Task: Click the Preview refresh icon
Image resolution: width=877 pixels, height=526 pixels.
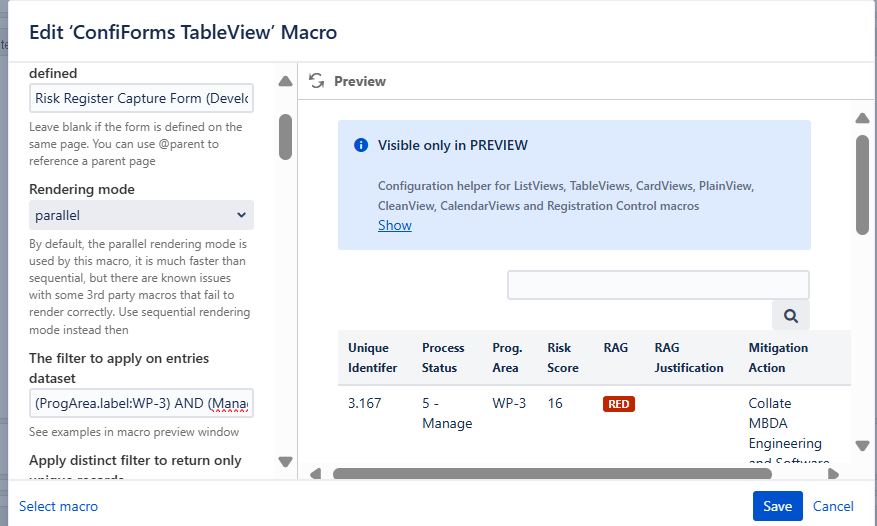Action: click(317, 81)
